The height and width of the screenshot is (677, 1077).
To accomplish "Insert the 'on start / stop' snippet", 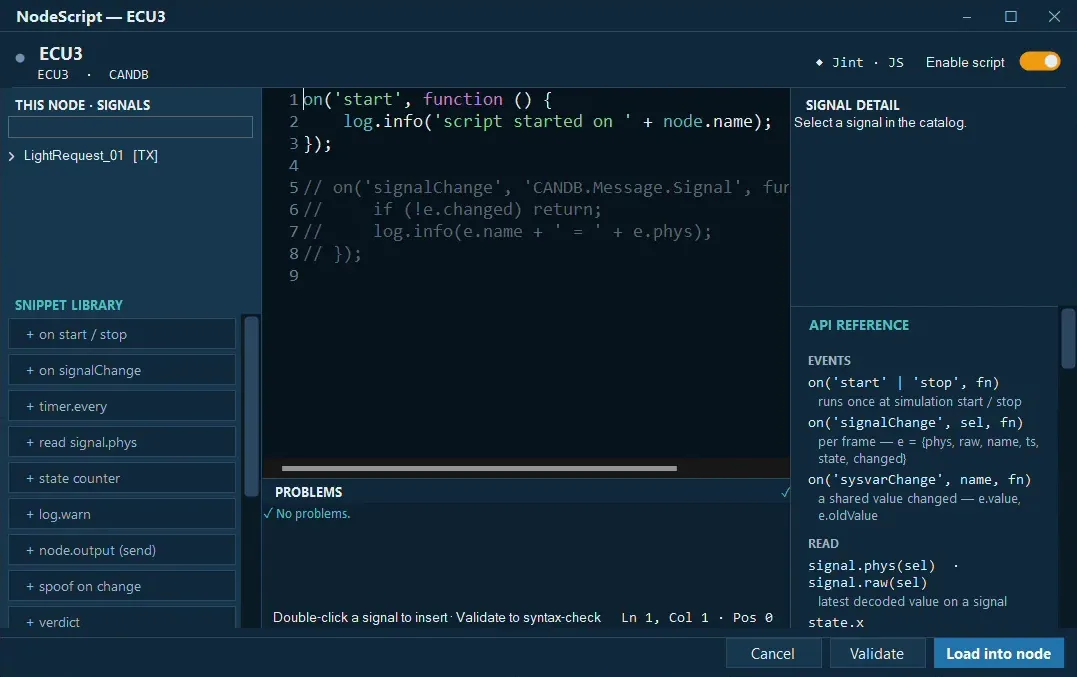I will click(x=122, y=334).
